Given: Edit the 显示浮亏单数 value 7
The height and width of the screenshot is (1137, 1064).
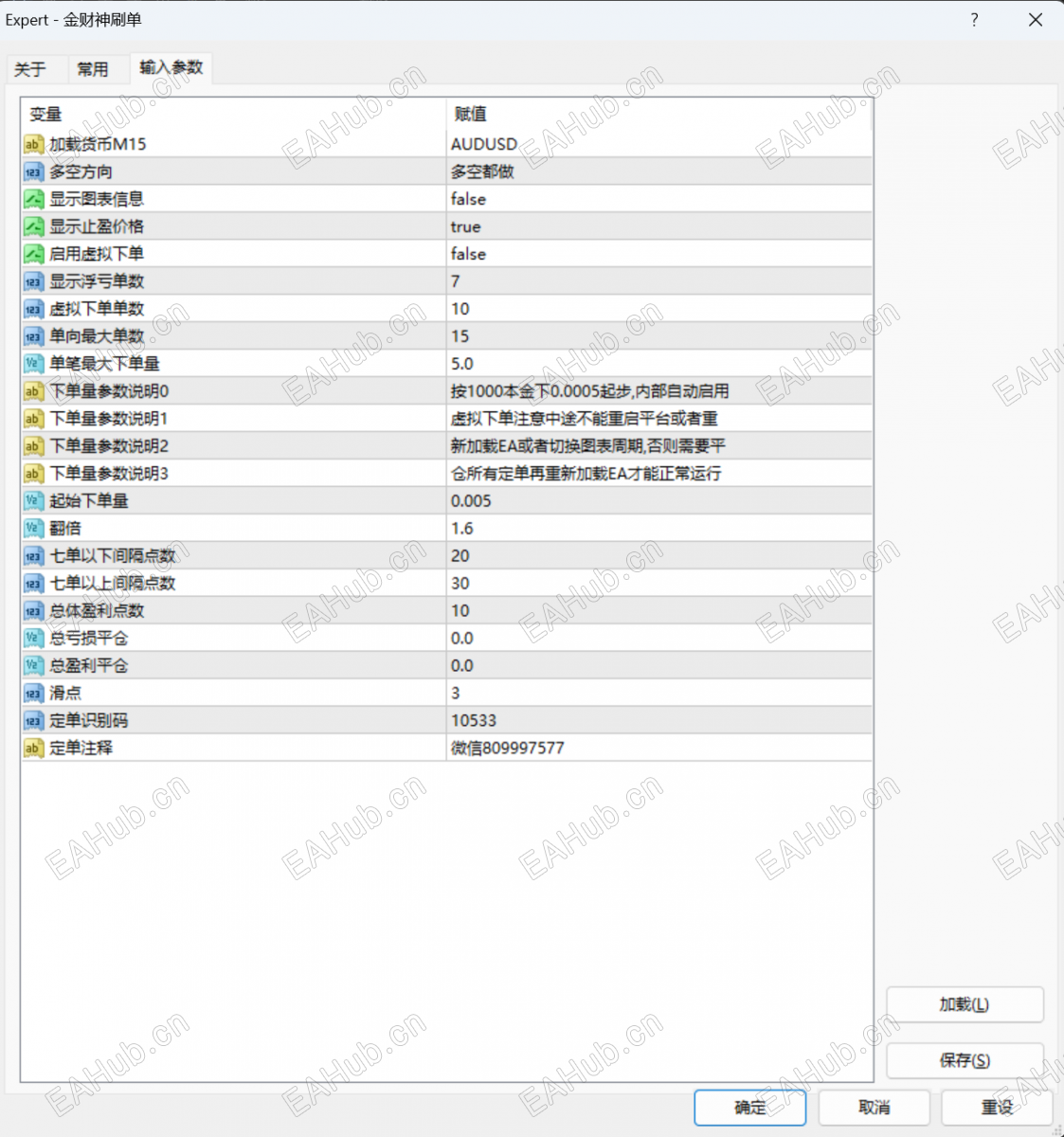Looking at the screenshot, I should tap(658, 281).
